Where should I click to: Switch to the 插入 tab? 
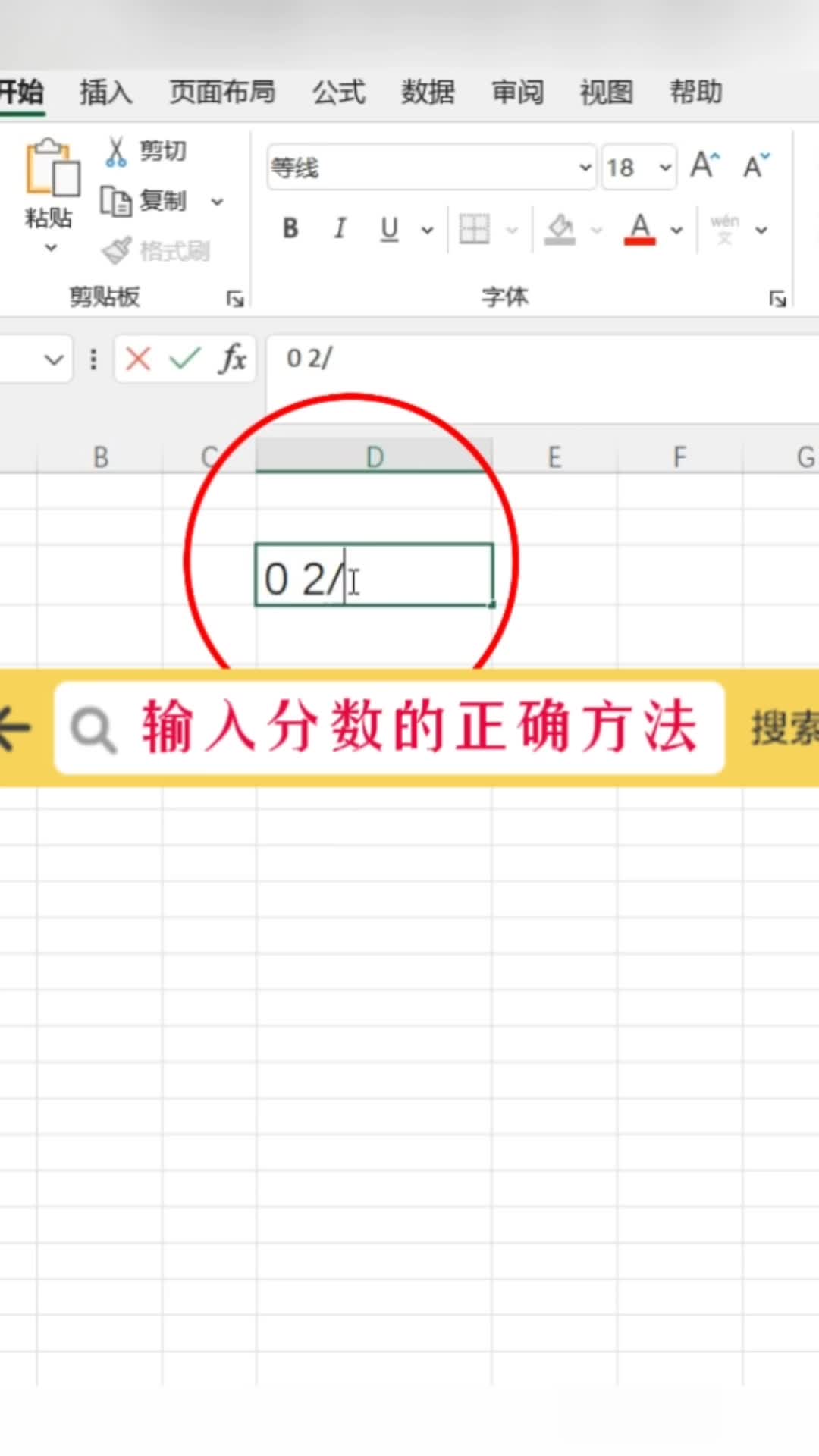106,92
